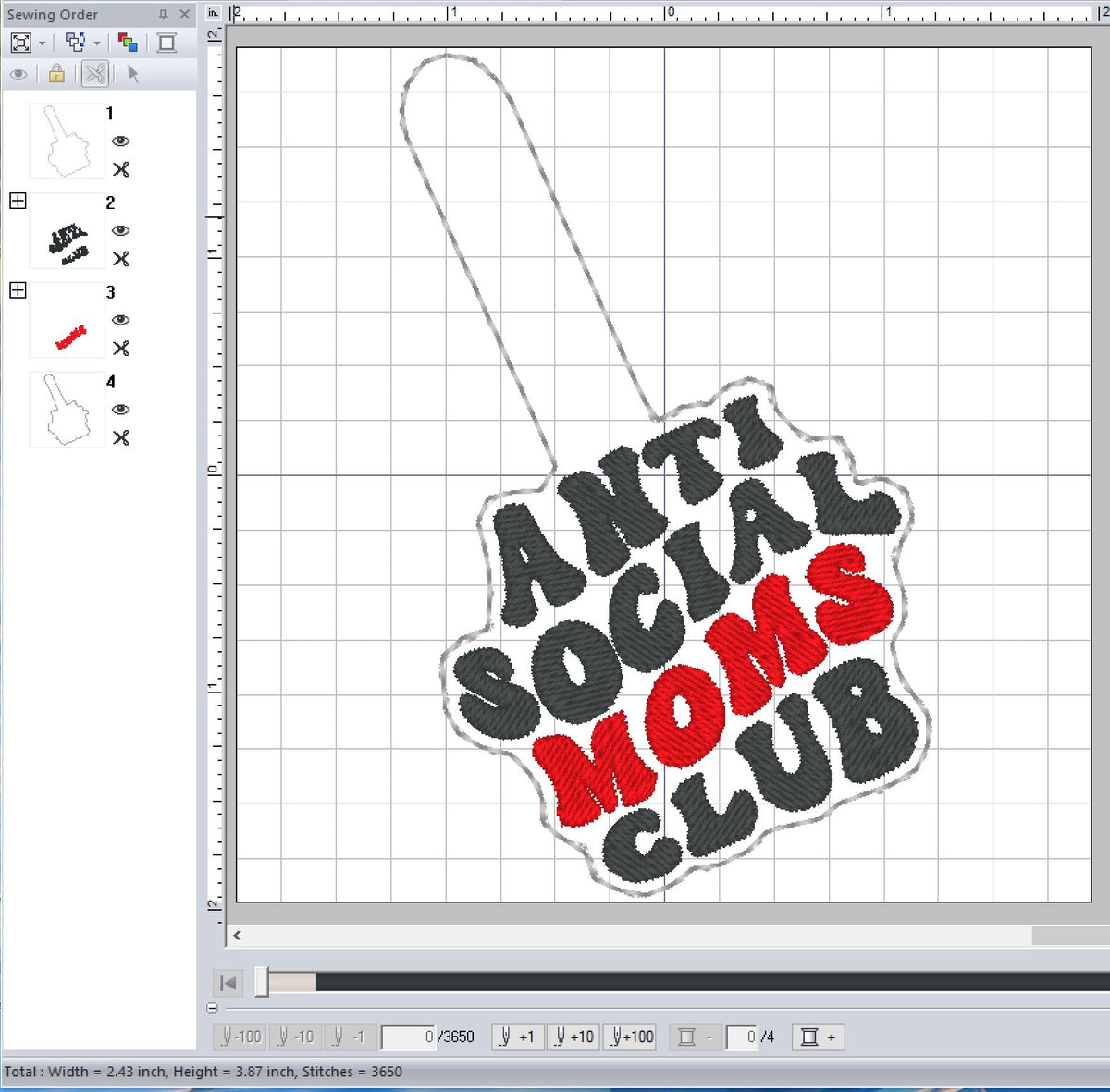
Task: Hide the red MOMS stitch element 3
Action: [x=123, y=321]
